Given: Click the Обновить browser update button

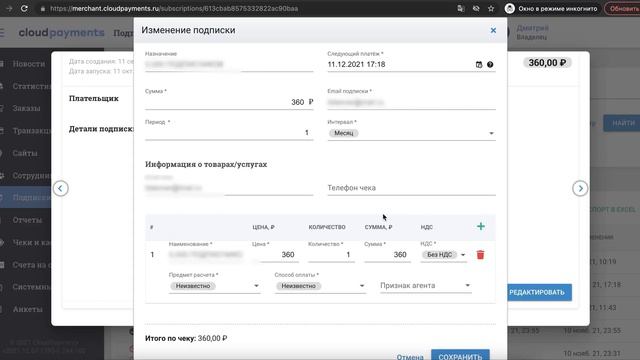Looking at the screenshot, I should pyautogui.click(x=623, y=9).
